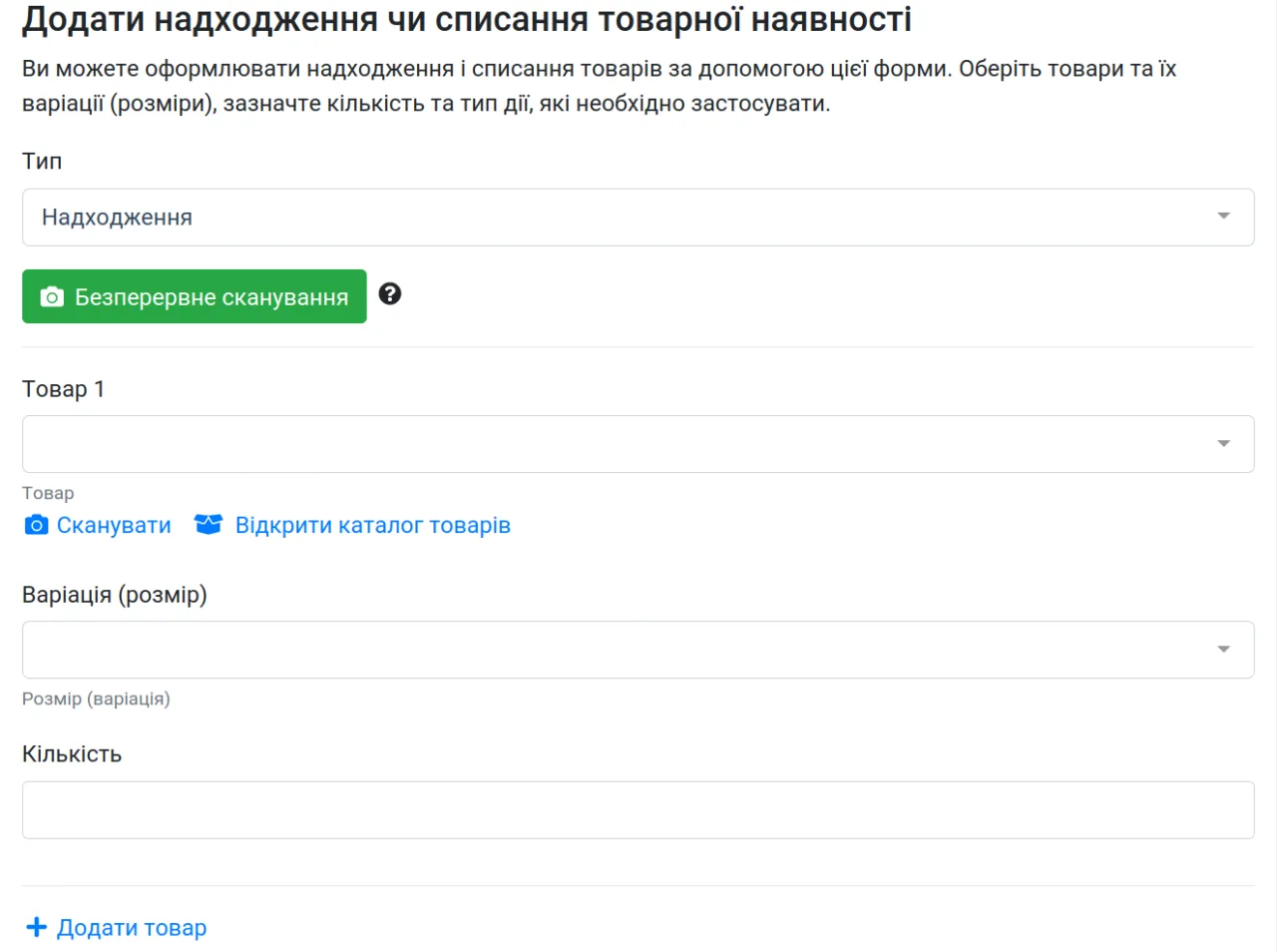The height and width of the screenshot is (952, 1277).
Task: Click the arrow on the Товар 1 selector
Action: [1223, 444]
